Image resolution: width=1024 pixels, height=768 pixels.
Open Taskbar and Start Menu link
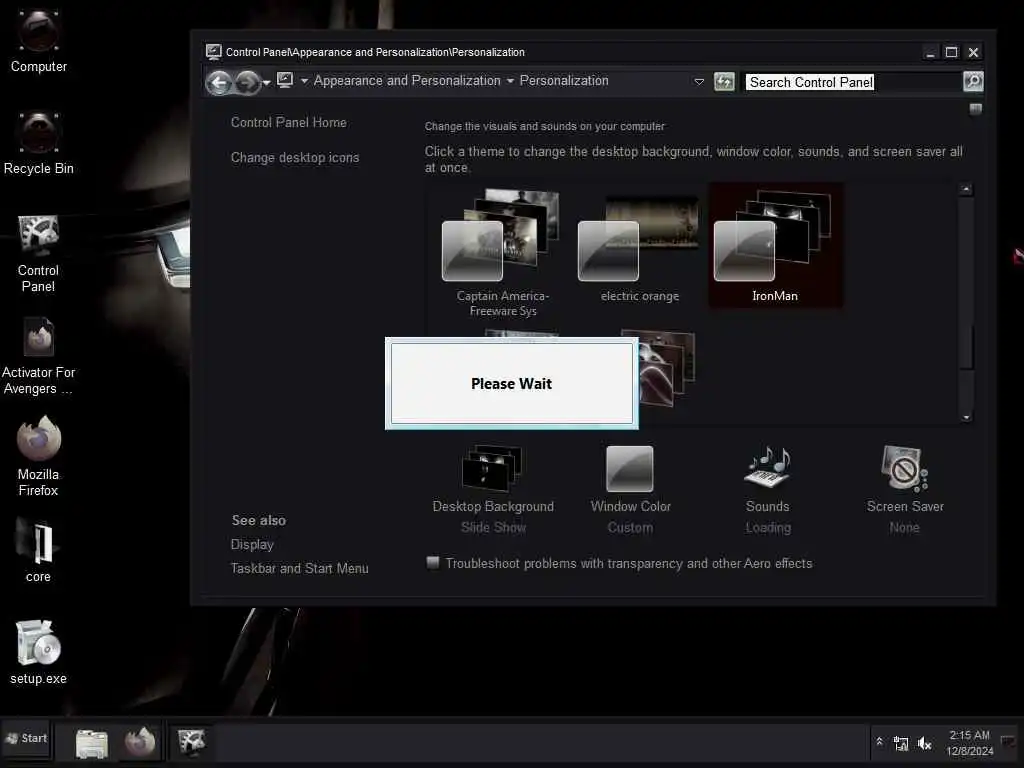click(299, 568)
